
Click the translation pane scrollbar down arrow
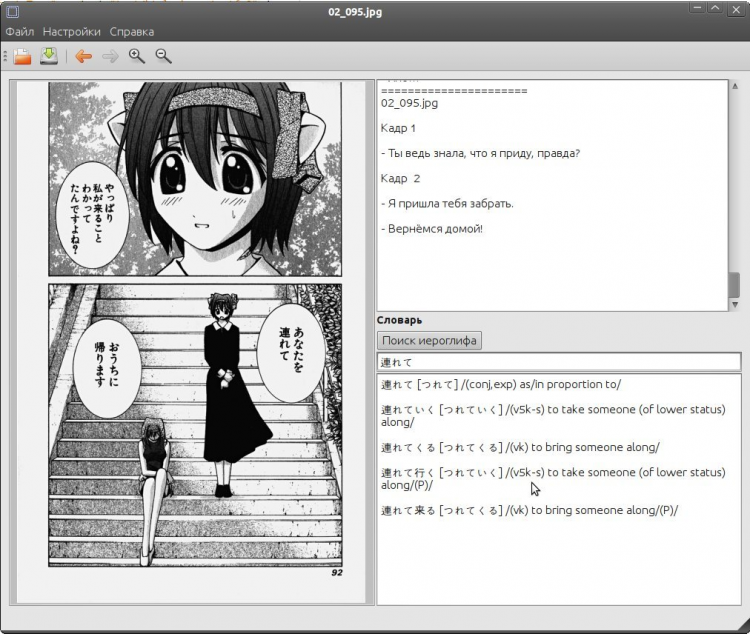pos(735,305)
